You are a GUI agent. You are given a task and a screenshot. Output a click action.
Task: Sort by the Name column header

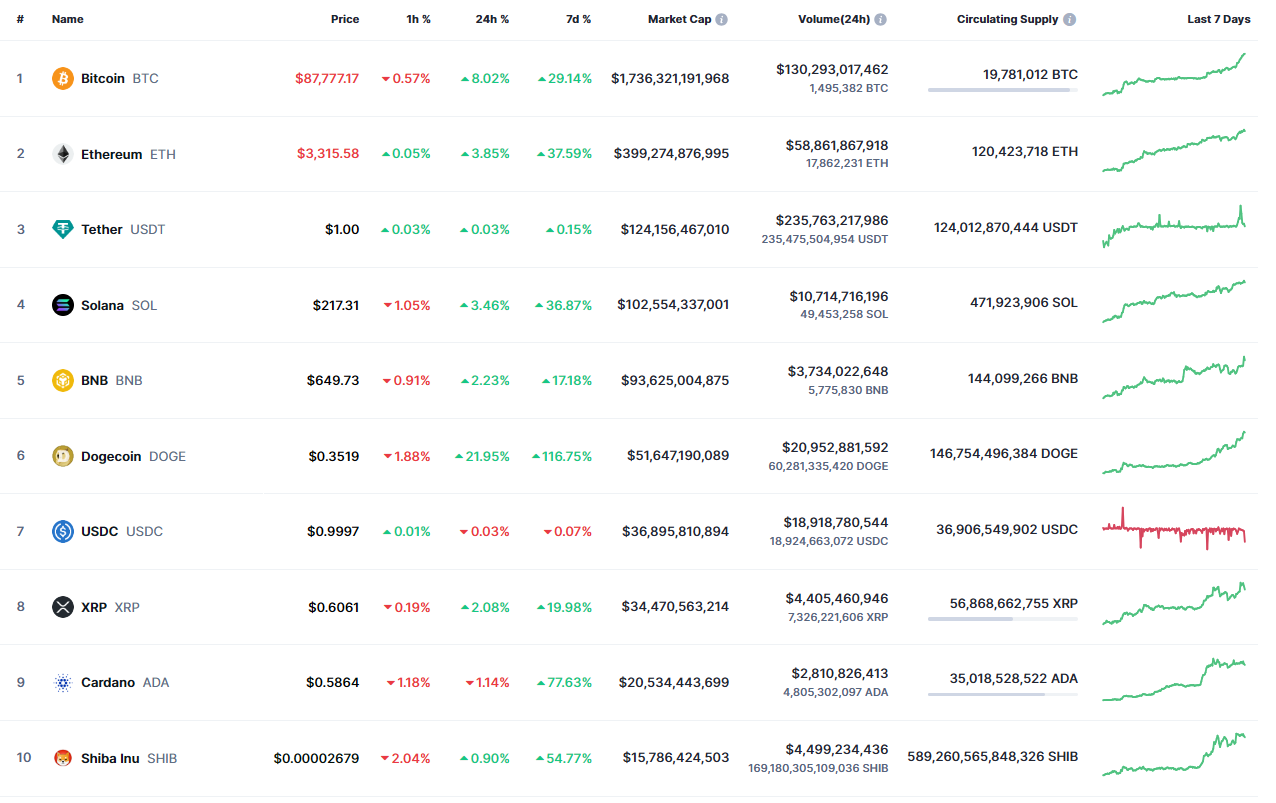(68, 19)
